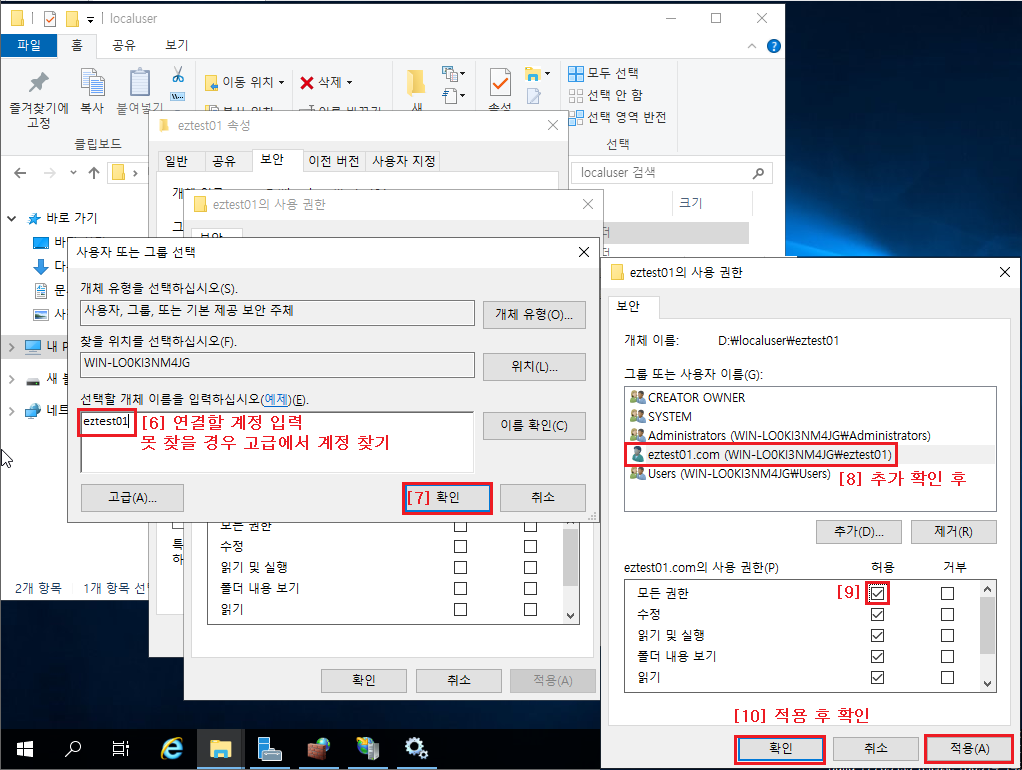Click the Invert selection icon
This screenshot has height=770, width=1022.
[x=576, y=117]
